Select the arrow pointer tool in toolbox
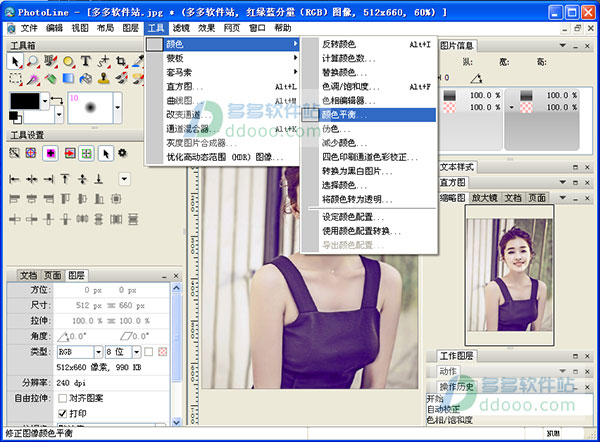 [x=15, y=61]
